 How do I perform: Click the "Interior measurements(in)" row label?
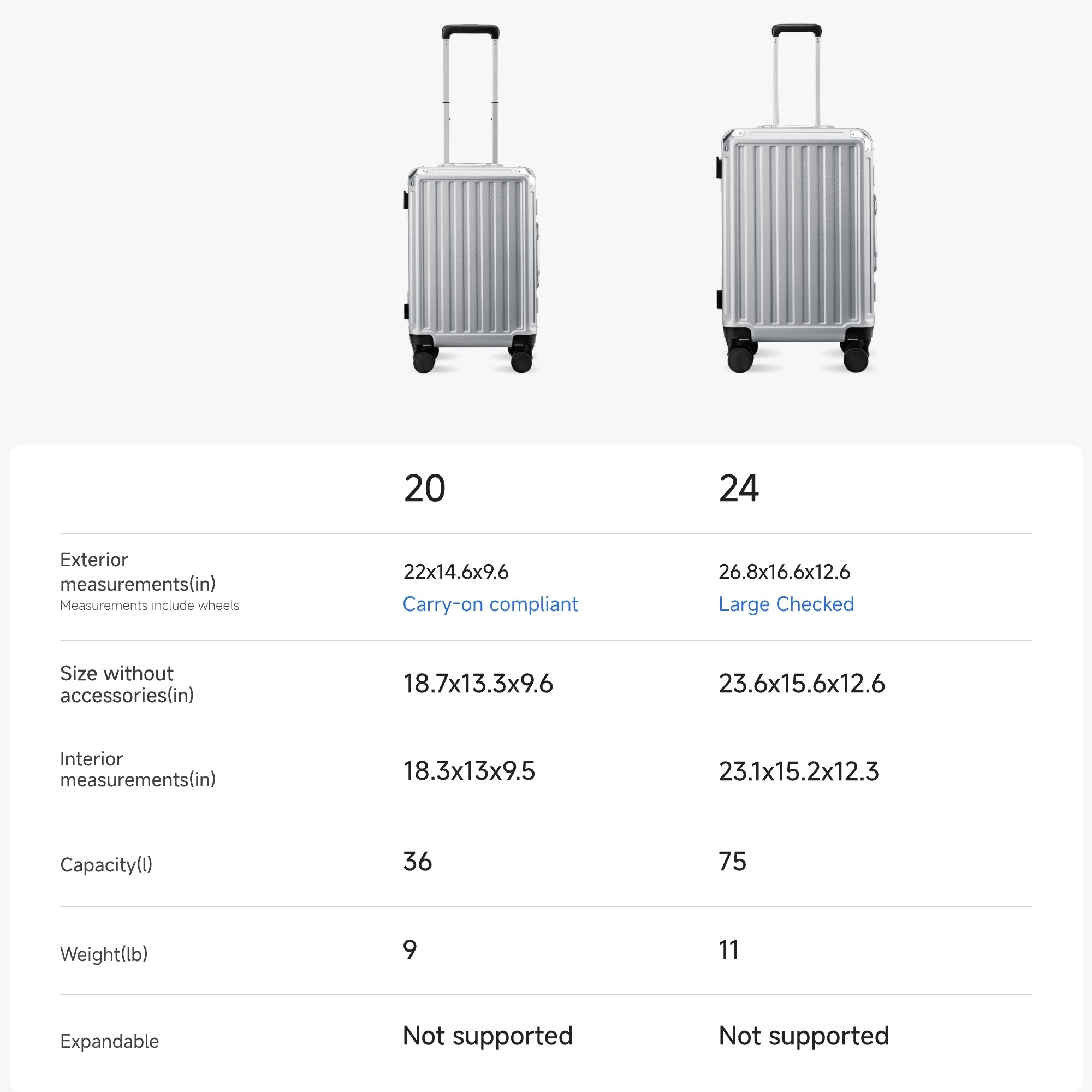click(138, 769)
